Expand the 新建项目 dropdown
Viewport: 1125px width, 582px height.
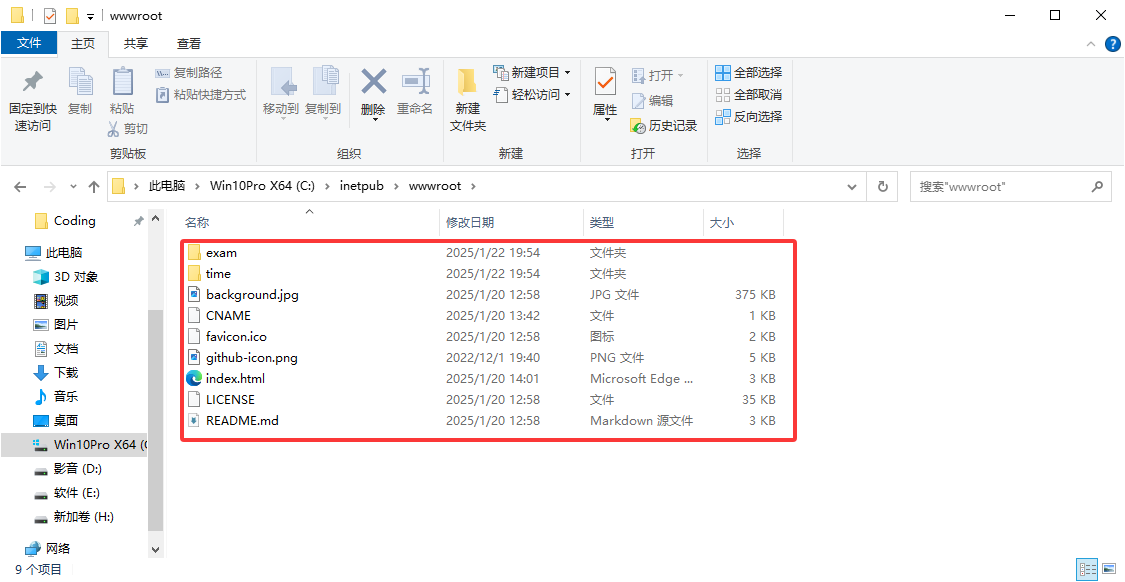click(x=567, y=73)
